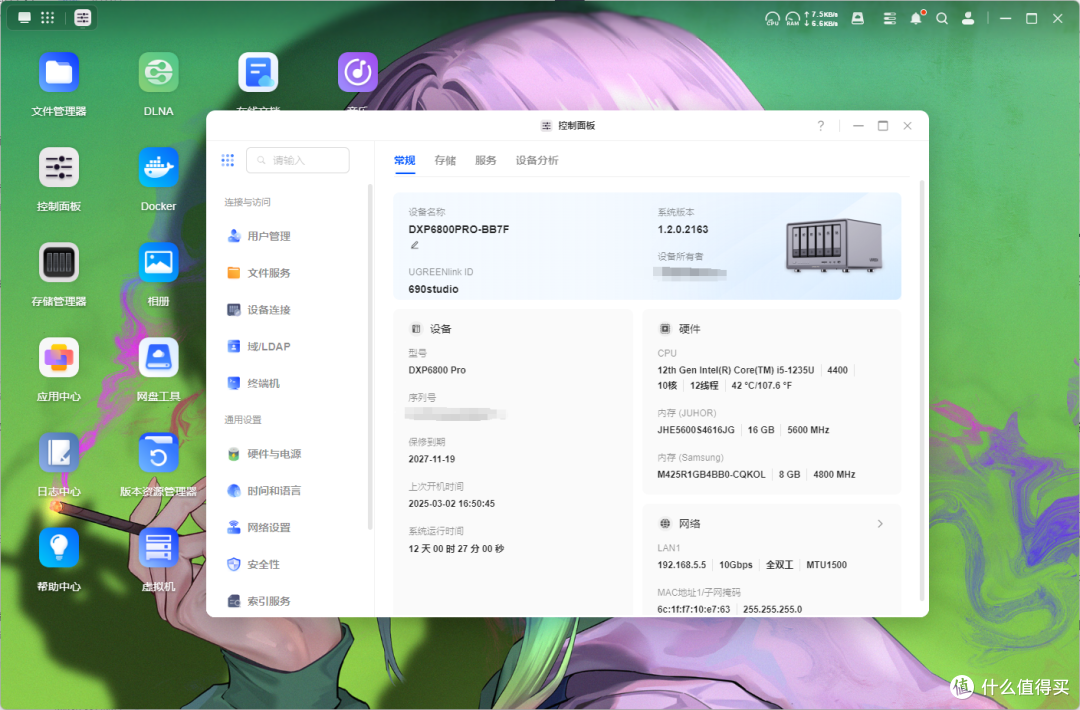Viewport: 1080px width, 710px height.
Task: Click the system version 1.2.0.2163
Action: (683, 229)
